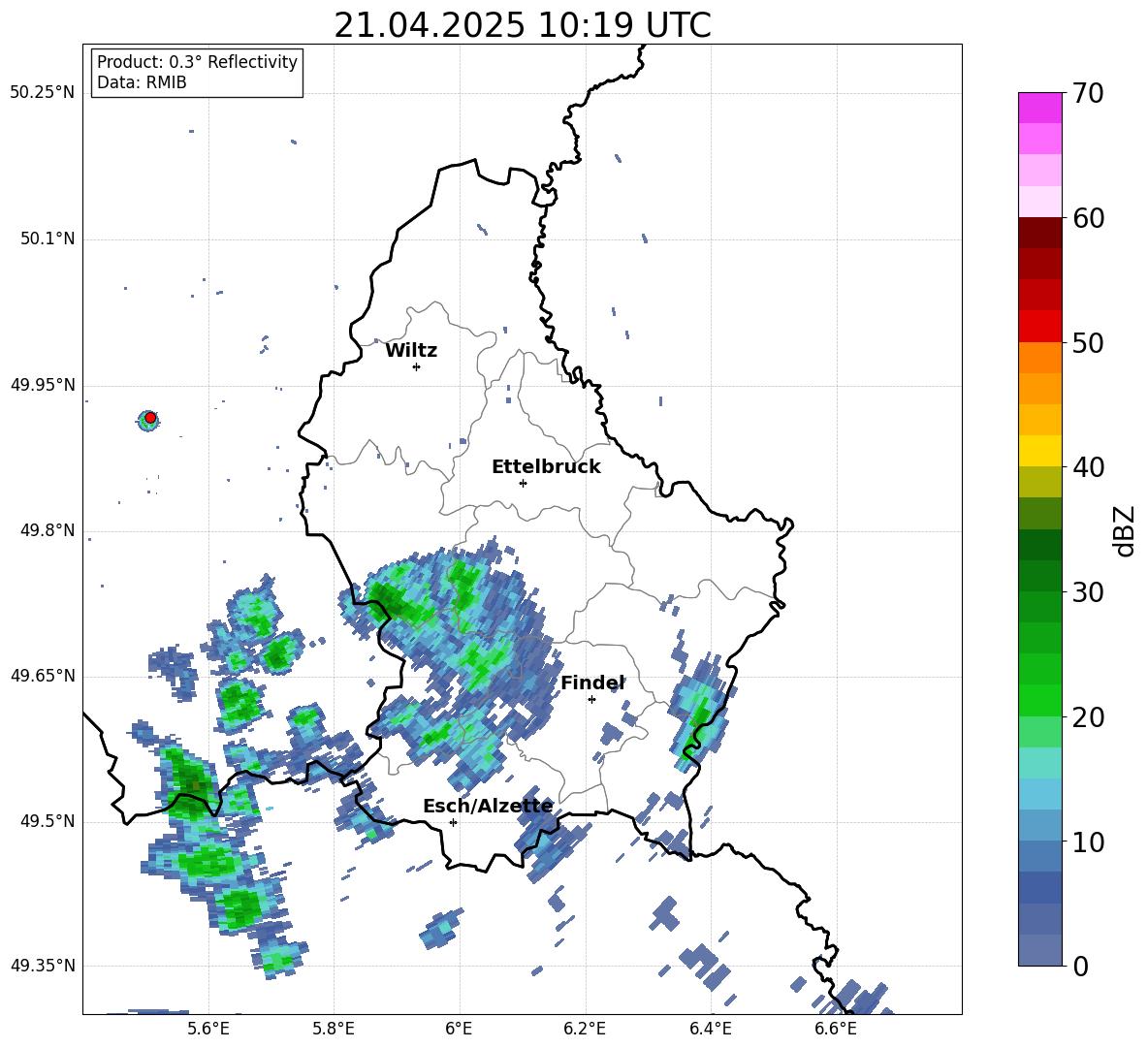Click the light blue swatch just above 10

(1039, 825)
